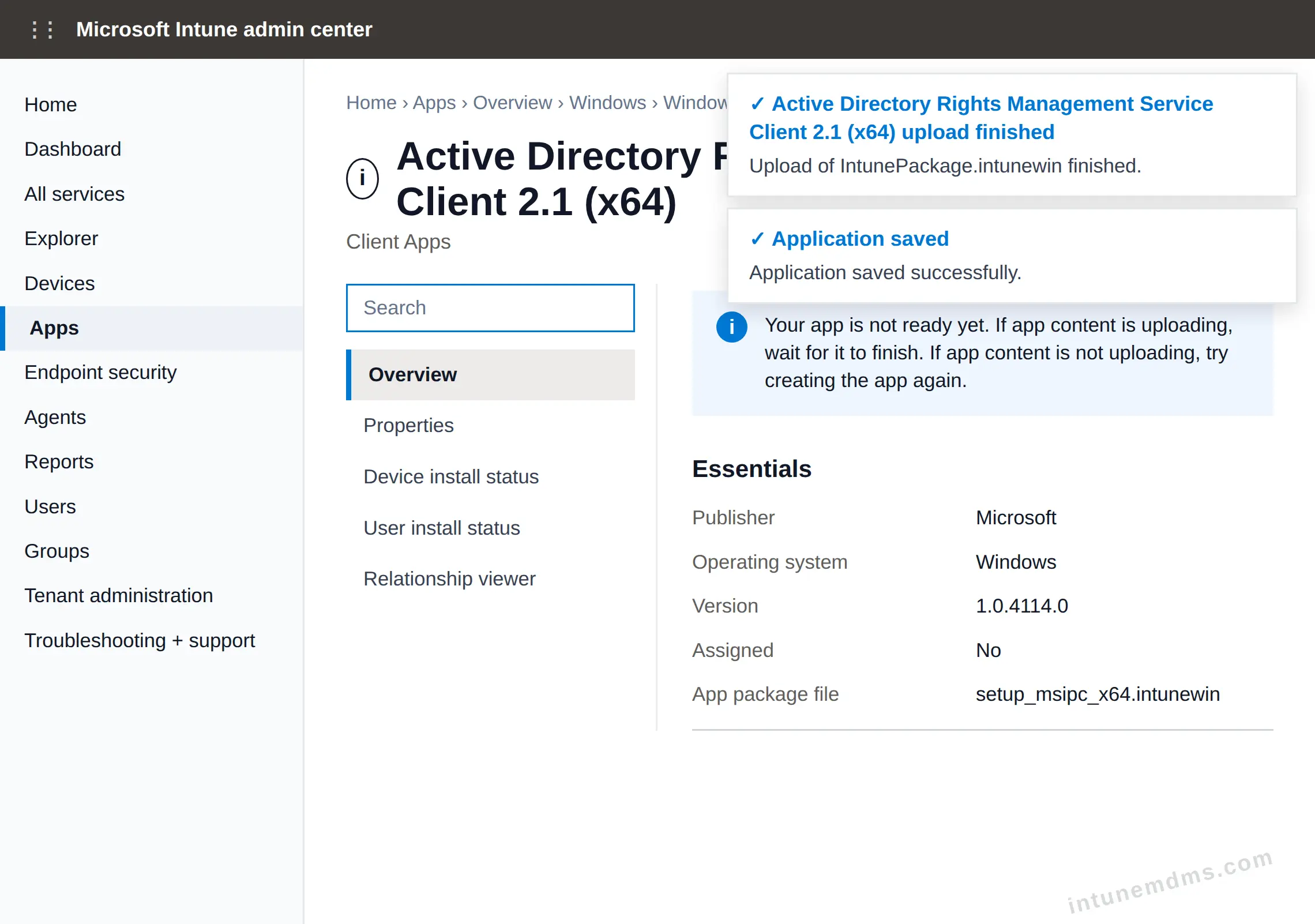Click Overview breadcrumb link
The image size is (1315, 924).
(512, 103)
